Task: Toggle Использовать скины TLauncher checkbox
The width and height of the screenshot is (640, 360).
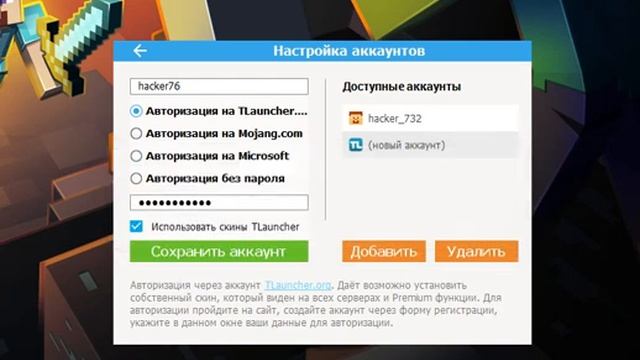Action: pyautogui.click(x=136, y=227)
